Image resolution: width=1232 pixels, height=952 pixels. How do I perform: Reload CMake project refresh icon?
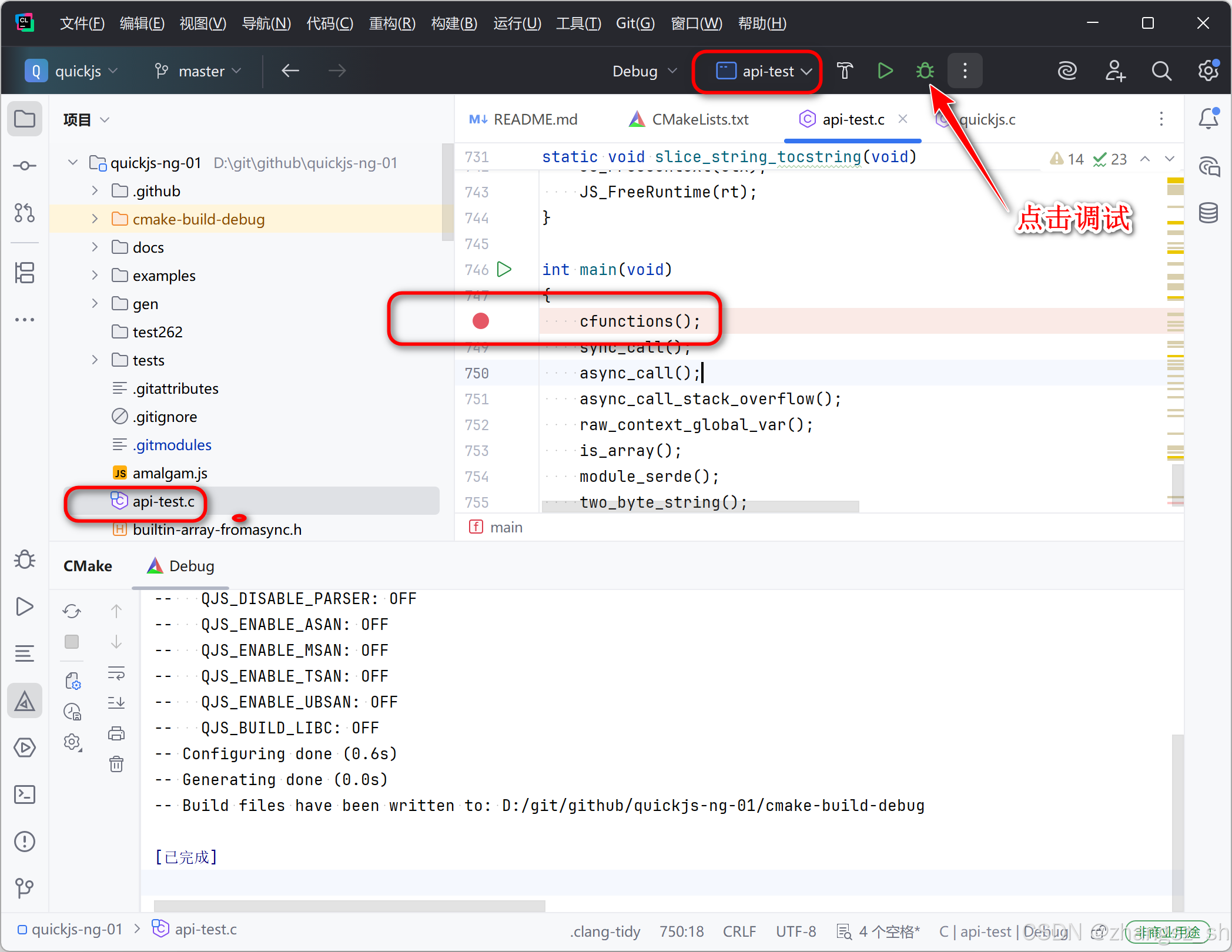point(72,611)
